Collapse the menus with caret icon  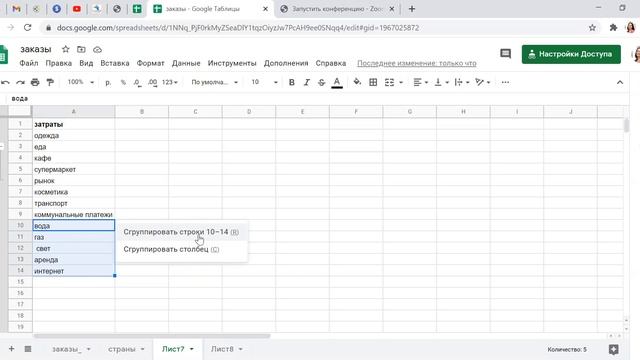point(620,82)
